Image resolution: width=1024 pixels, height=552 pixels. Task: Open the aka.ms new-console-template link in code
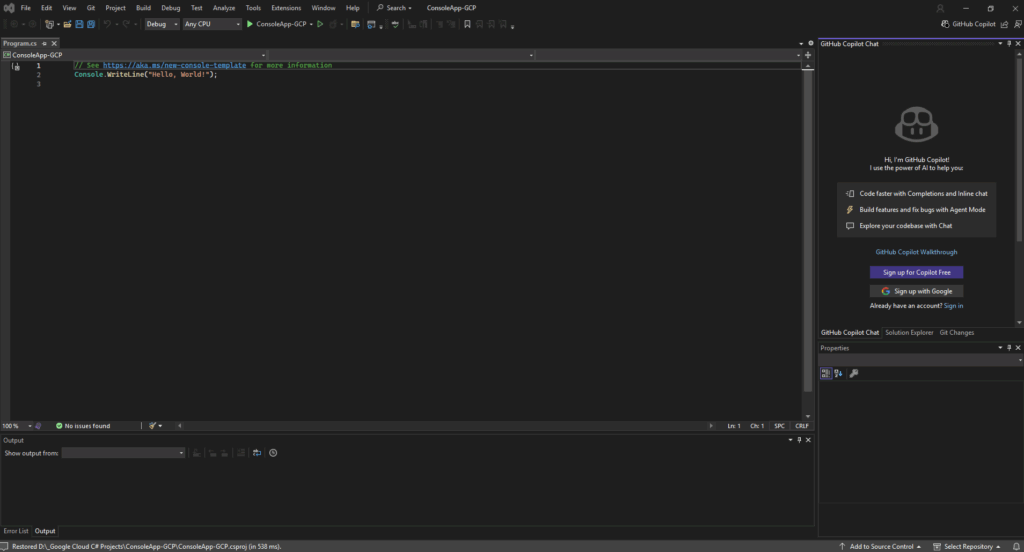174,65
